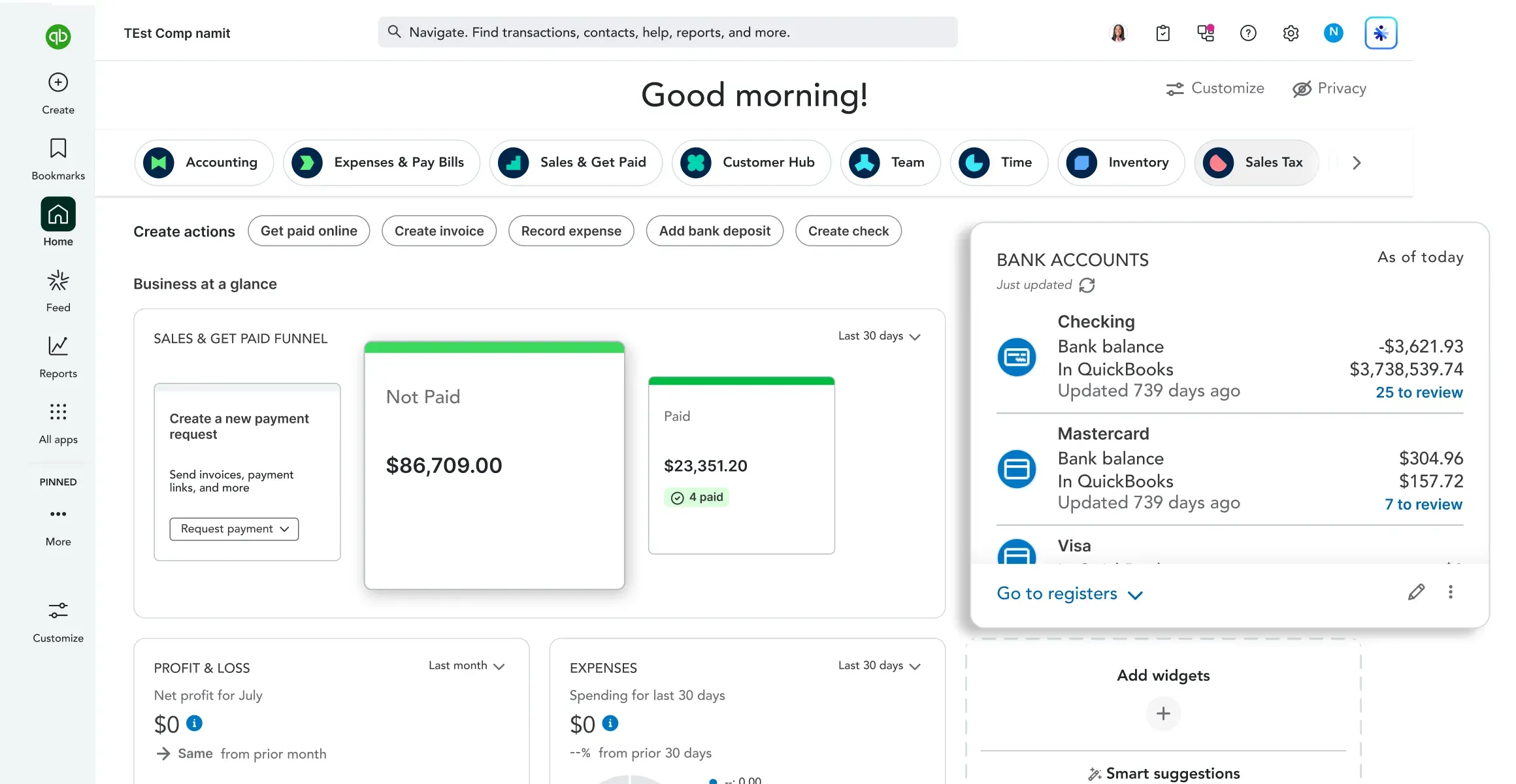1516x784 pixels.
Task: Show All apps grid
Action: coord(58,423)
